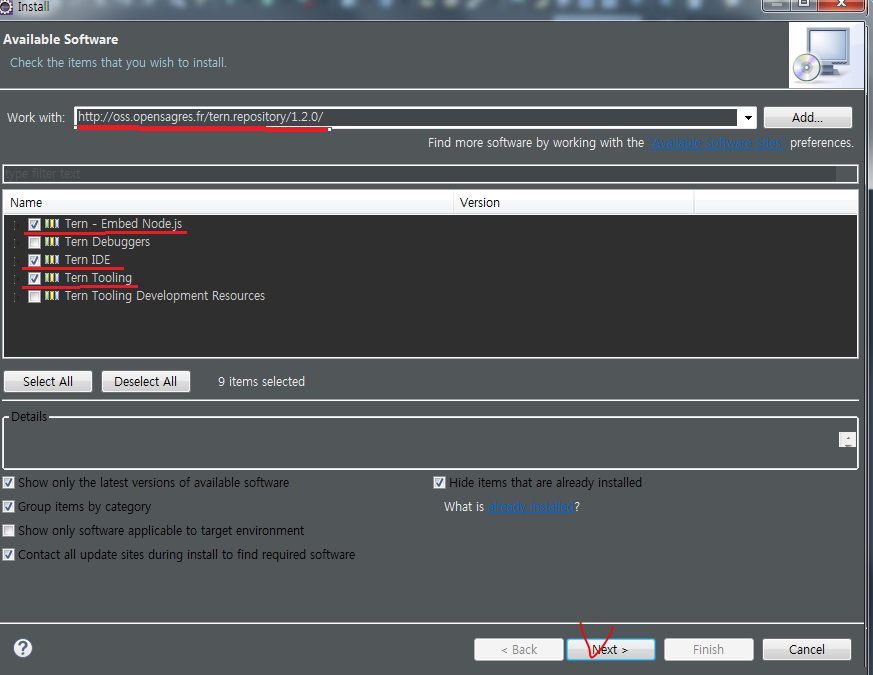Image resolution: width=873 pixels, height=675 pixels.
Task: Click the Deselect All button
Action: 145,381
